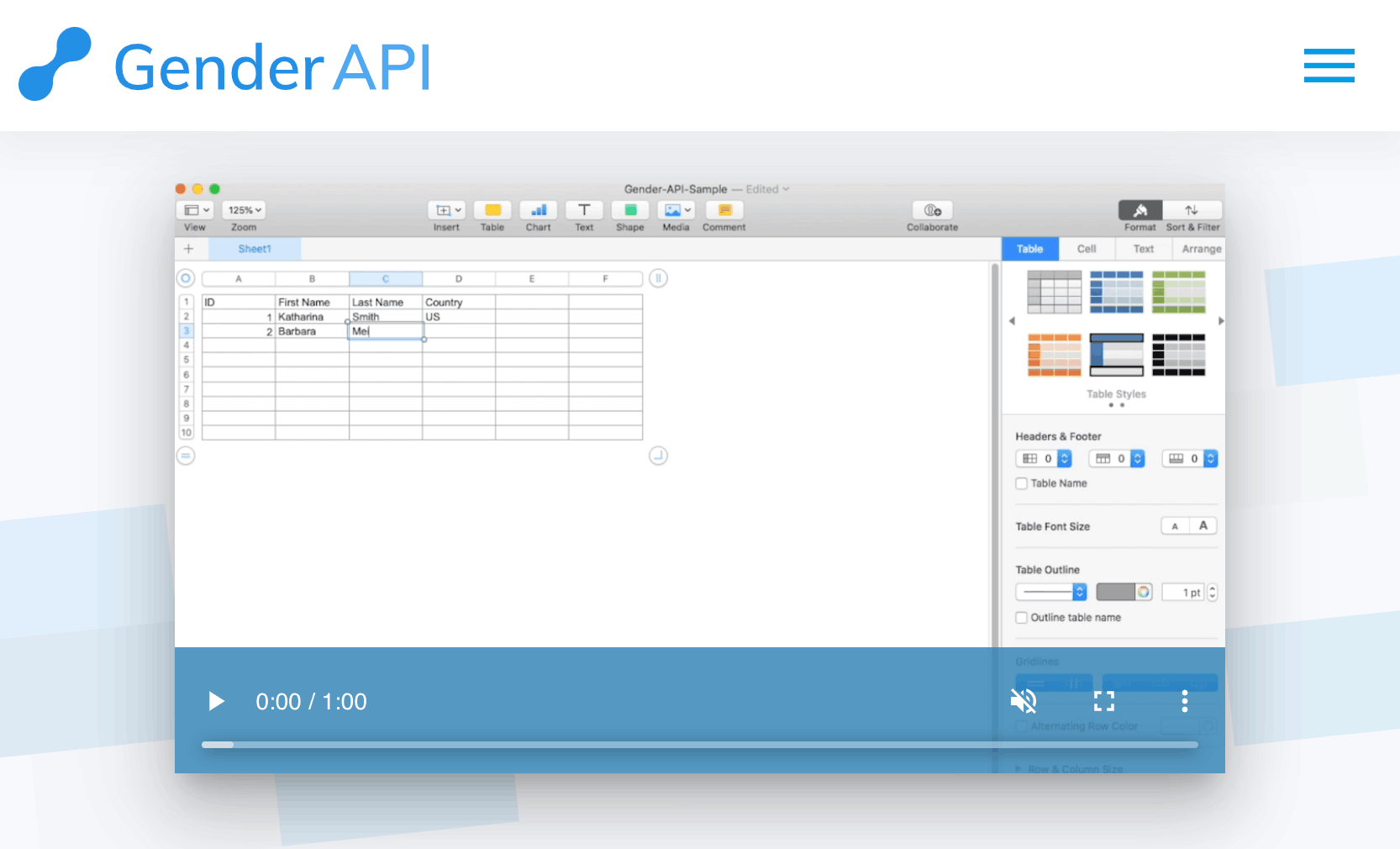Show next table styles with right arrow
1400x849 pixels.
pos(1221,321)
